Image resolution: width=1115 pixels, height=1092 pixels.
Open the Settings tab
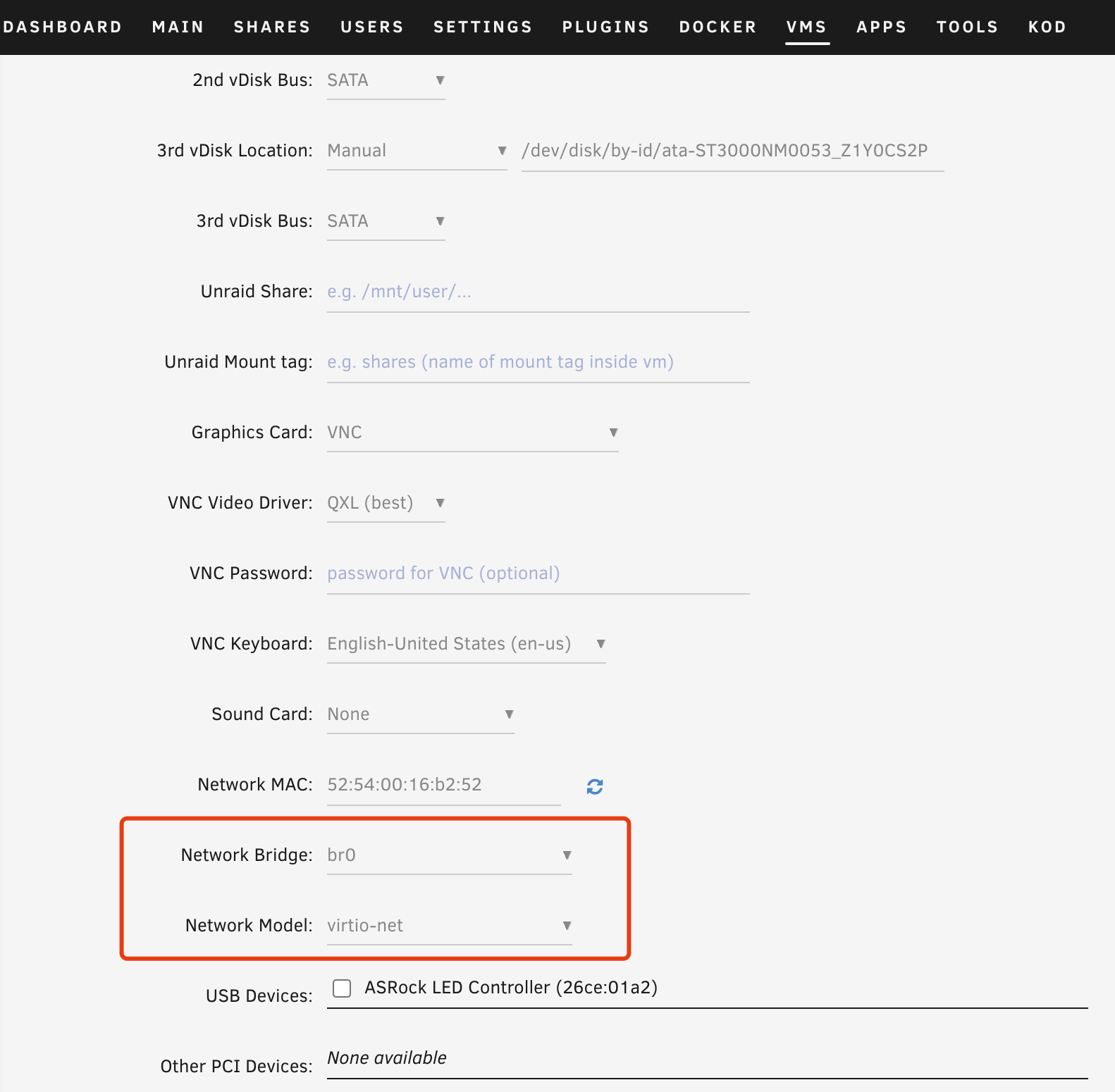[483, 27]
